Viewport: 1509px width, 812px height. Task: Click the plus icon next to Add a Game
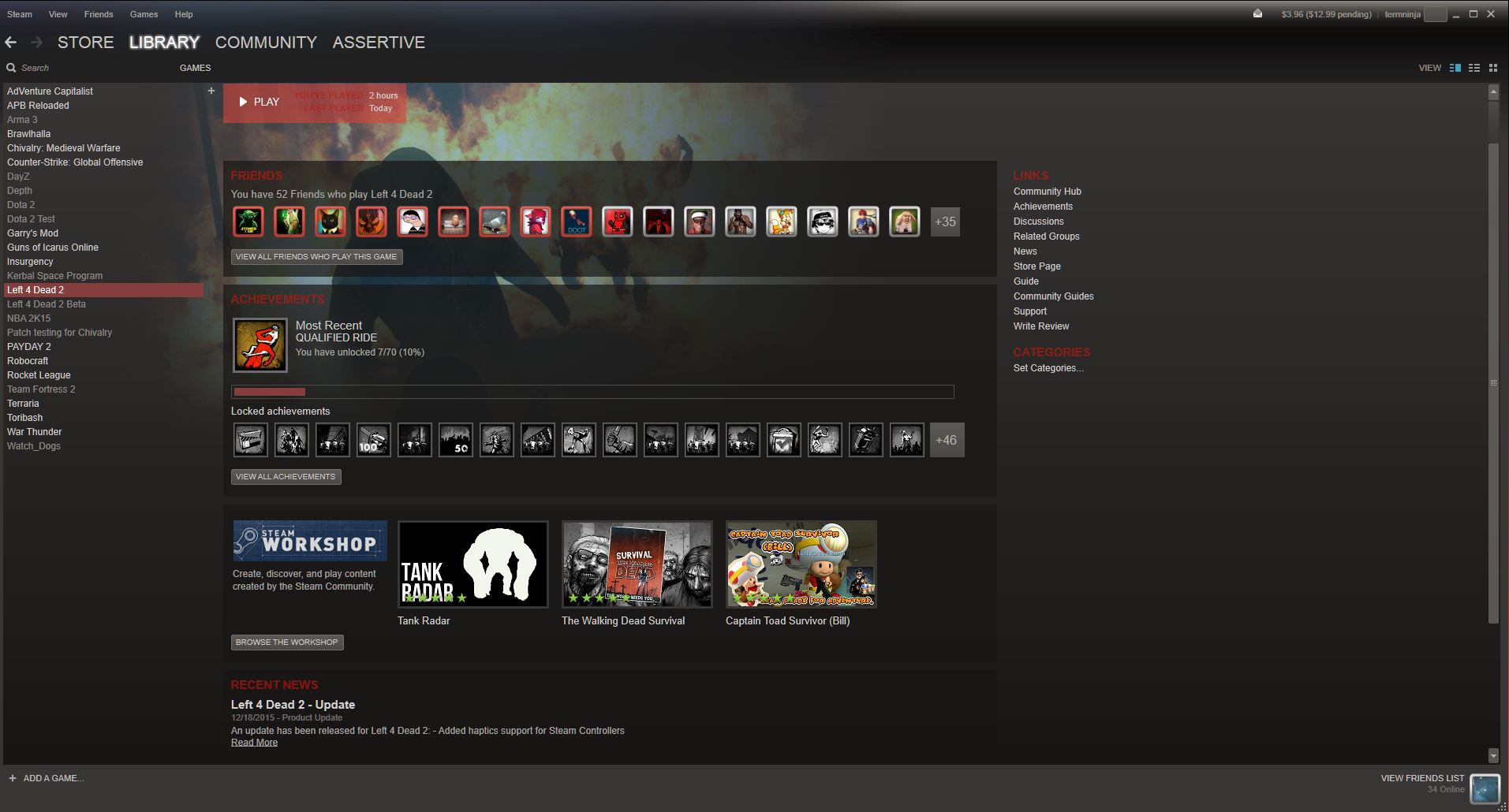(x=12, y=778)
